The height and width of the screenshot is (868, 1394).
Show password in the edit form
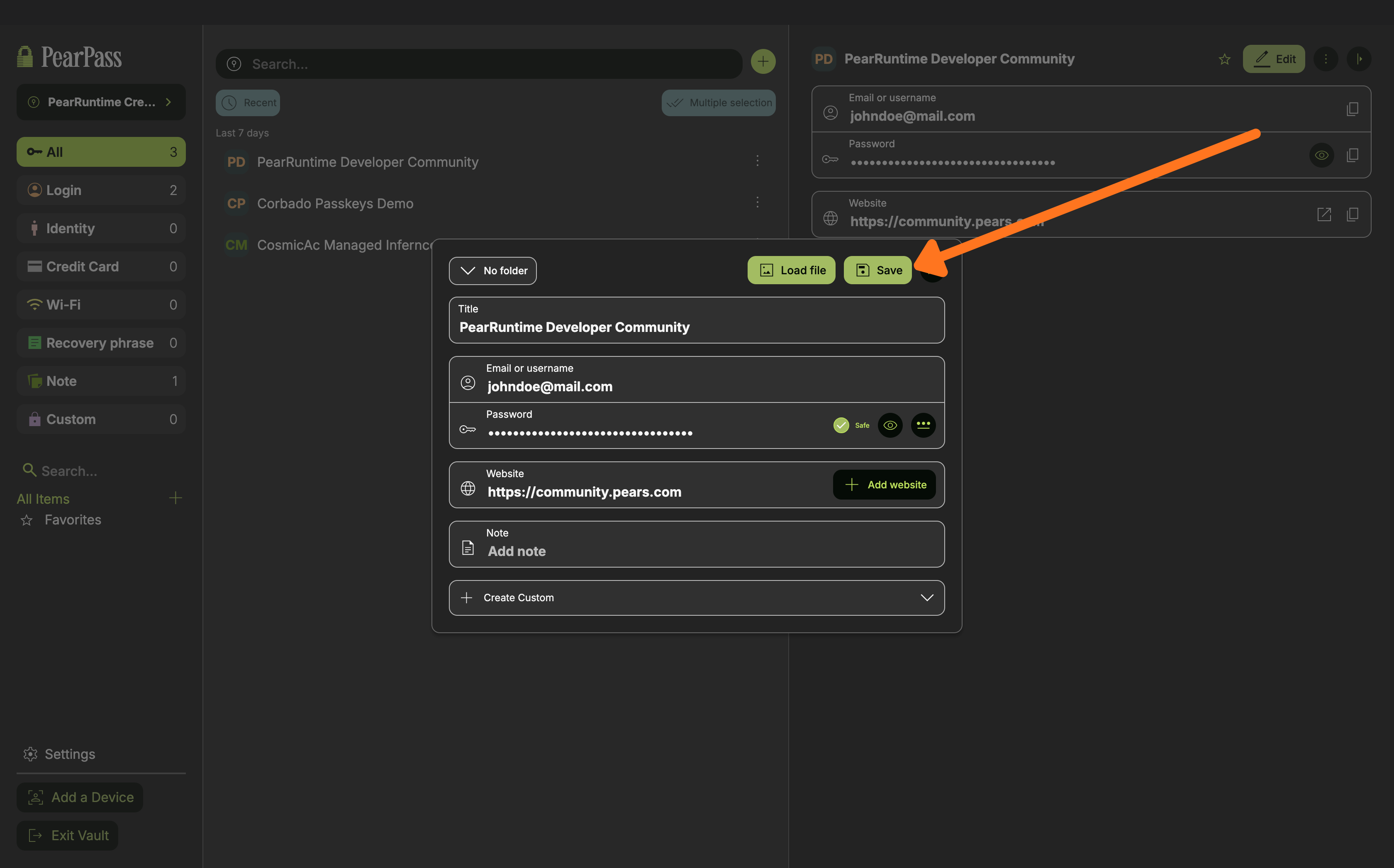click(x=890, y=425)
